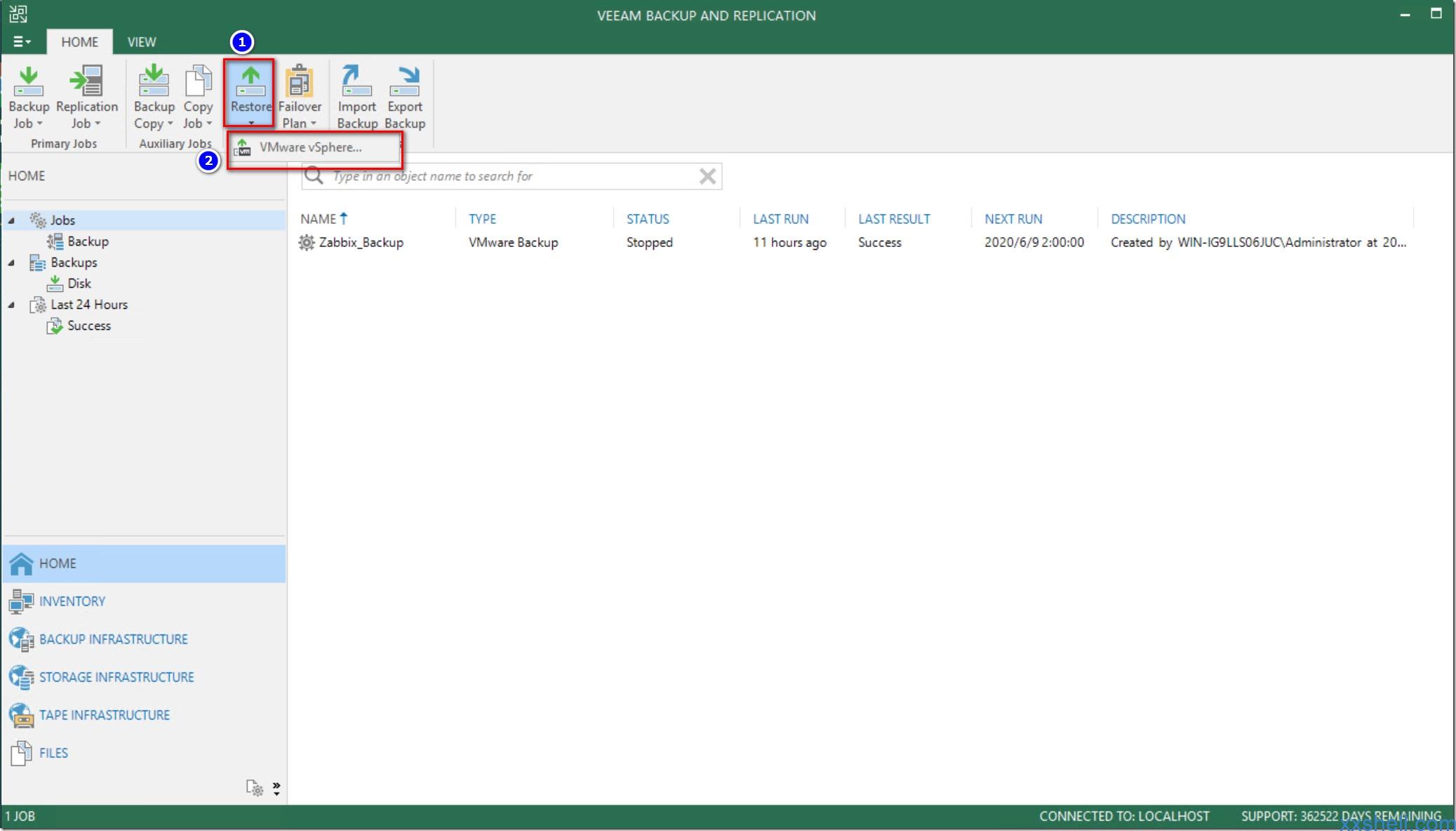
Task: Select Jobs in the tree
Action: [62, 220]
